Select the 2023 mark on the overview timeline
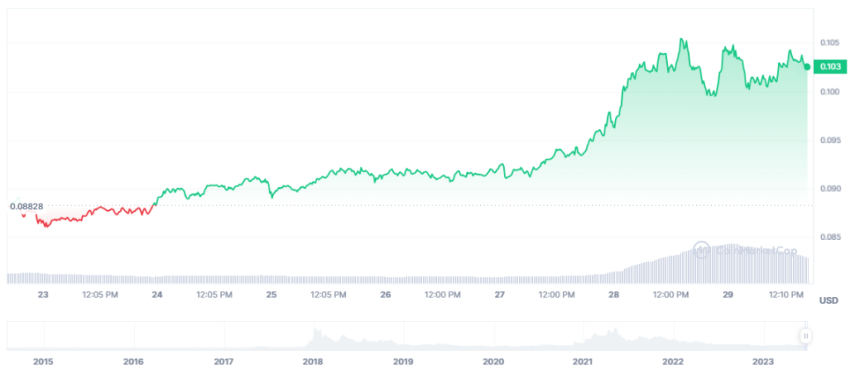860x379 pixels. coord(763,362)
